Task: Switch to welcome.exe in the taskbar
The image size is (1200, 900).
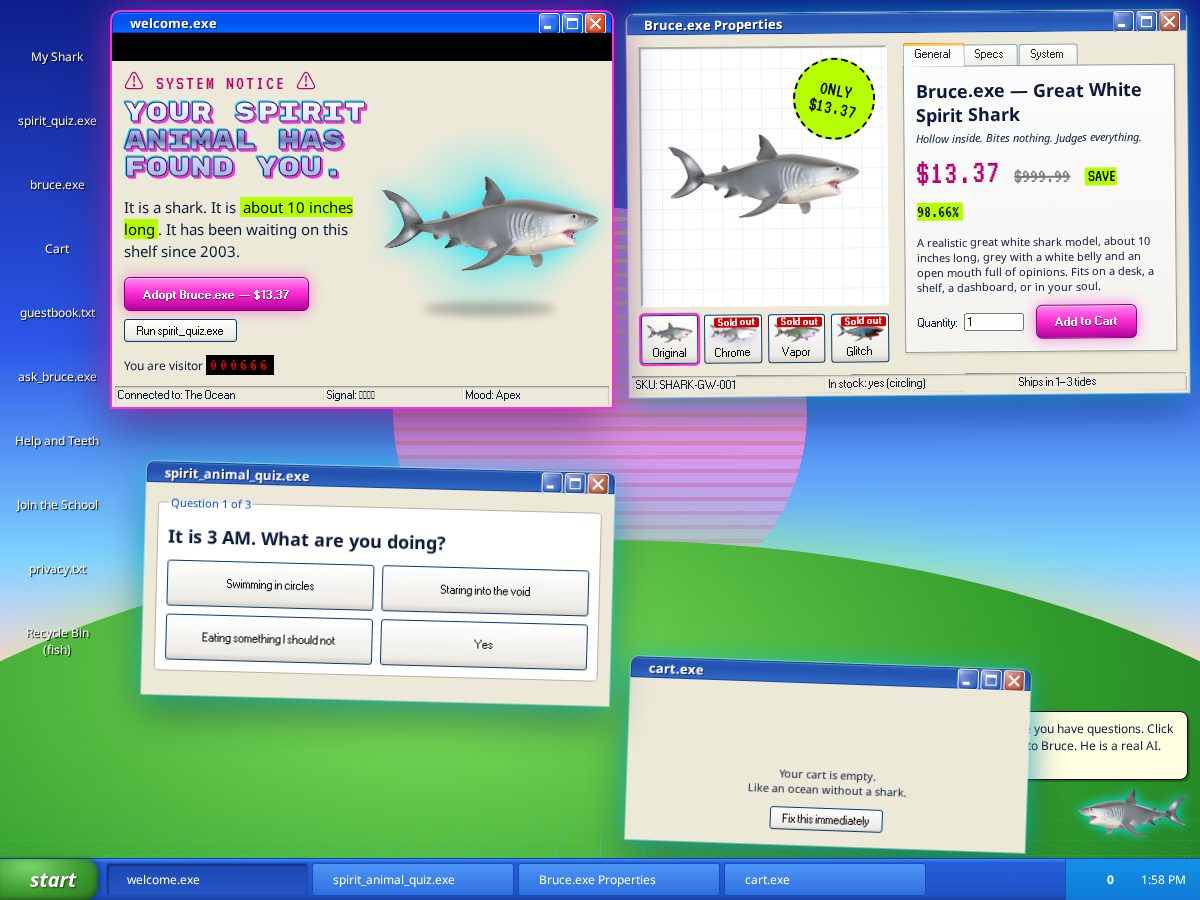Action: [207, 880]
